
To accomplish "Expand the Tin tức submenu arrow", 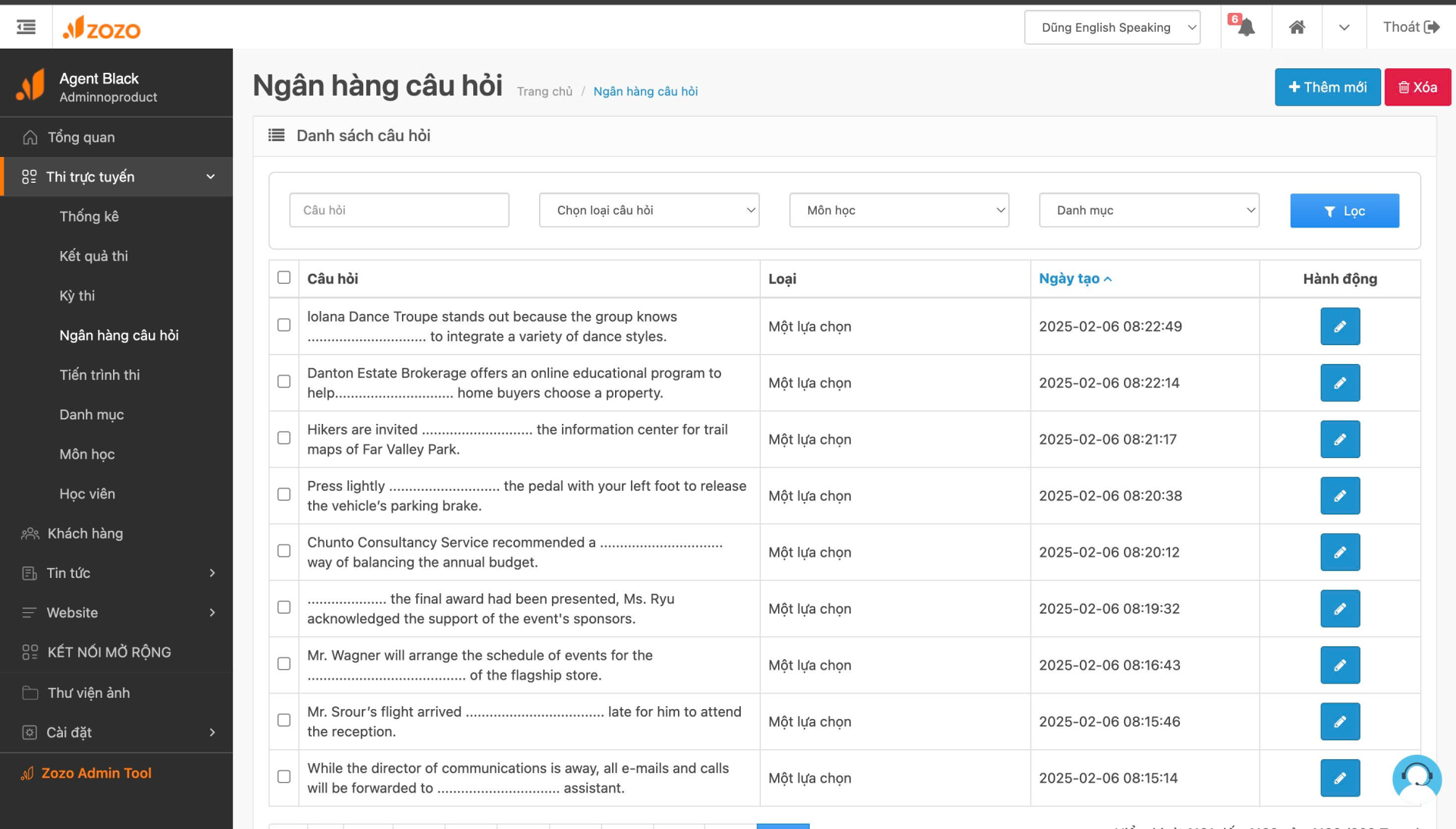I will pos(212,573).
